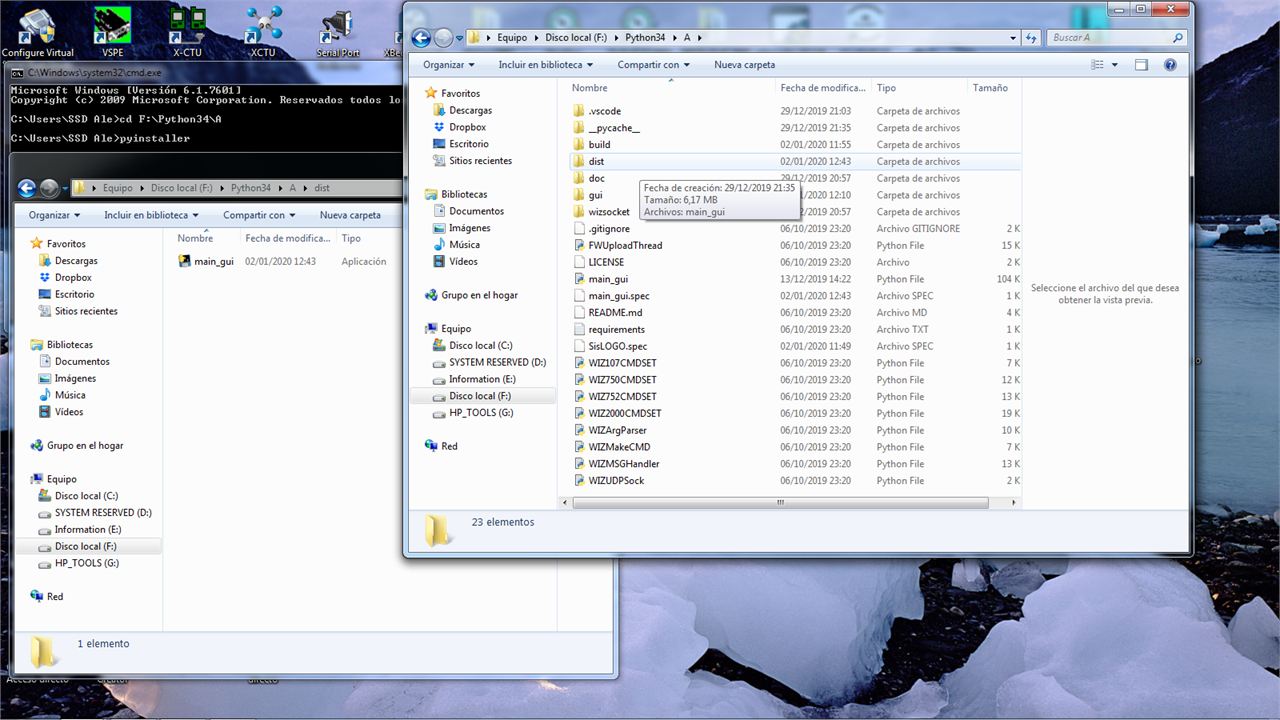Select HP_TOOLS (G:) in the dist window sidebar
This screenshot has height=720, width=1280.
(x=87, y=563)
